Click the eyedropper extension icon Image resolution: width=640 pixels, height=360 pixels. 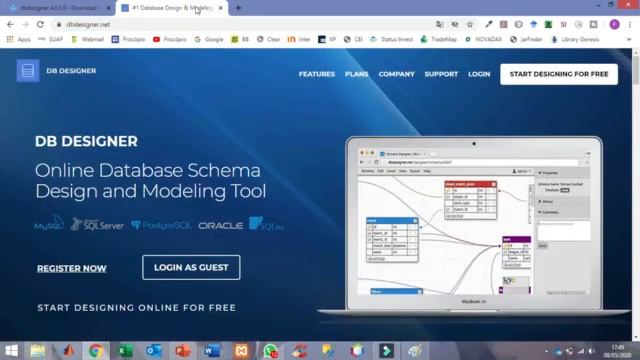(x=489, y=24)
